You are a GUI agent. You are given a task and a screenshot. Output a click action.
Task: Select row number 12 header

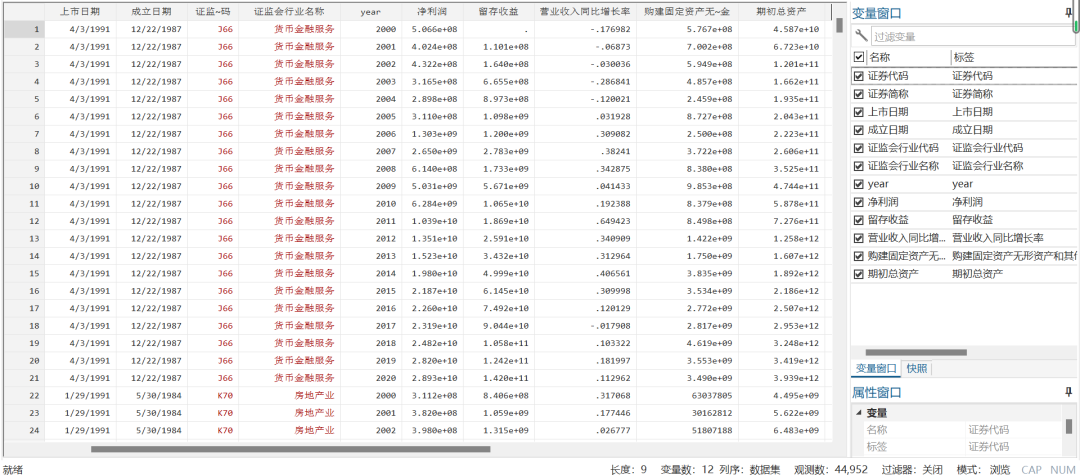point(25,221)
